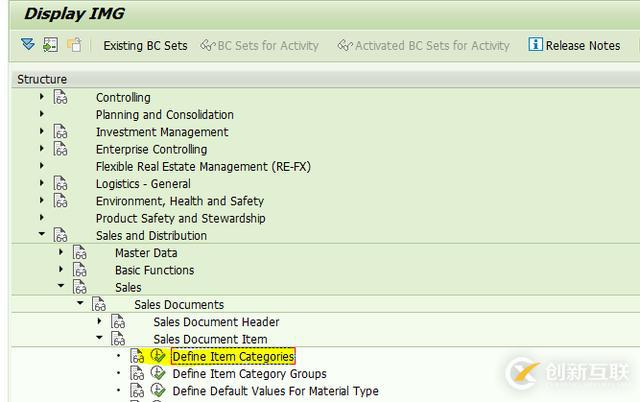640x402 pixels.
Task: Click the second toolbar icon (document with arrow)
Action: [50, 45]
